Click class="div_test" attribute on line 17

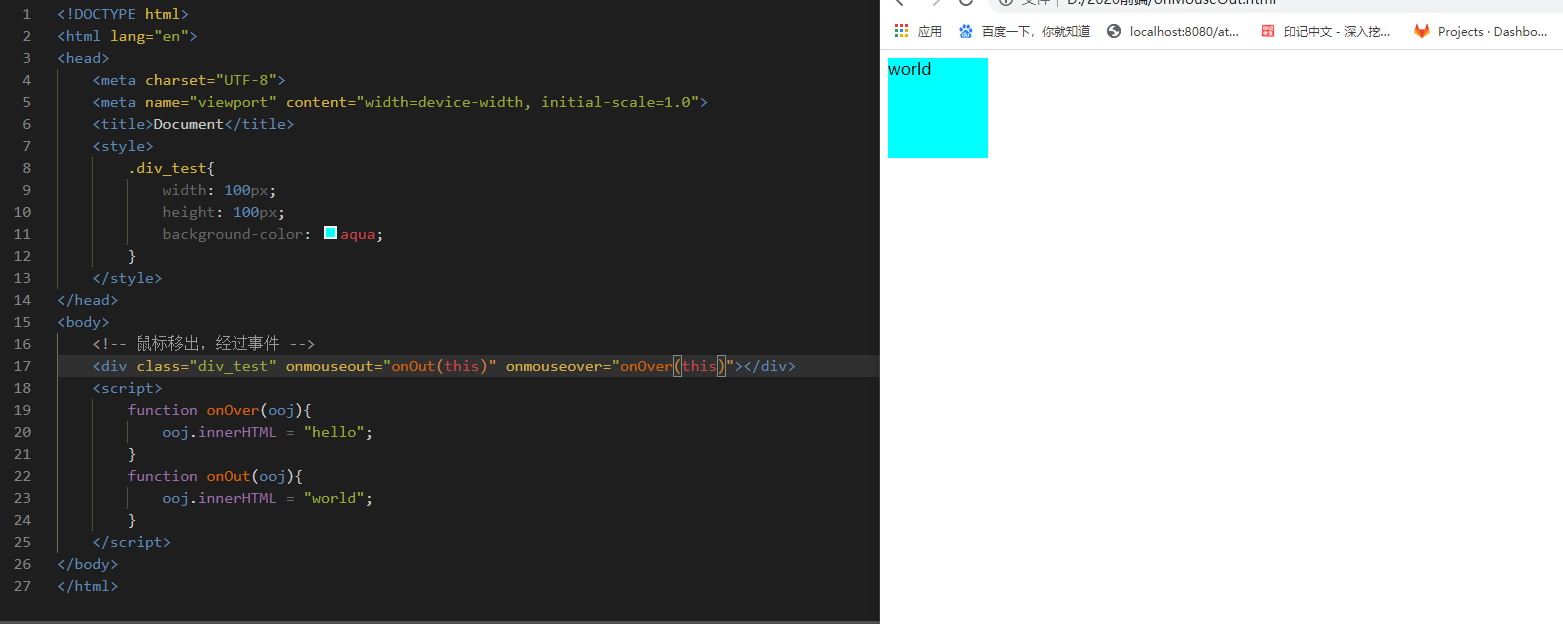[207, 366]
